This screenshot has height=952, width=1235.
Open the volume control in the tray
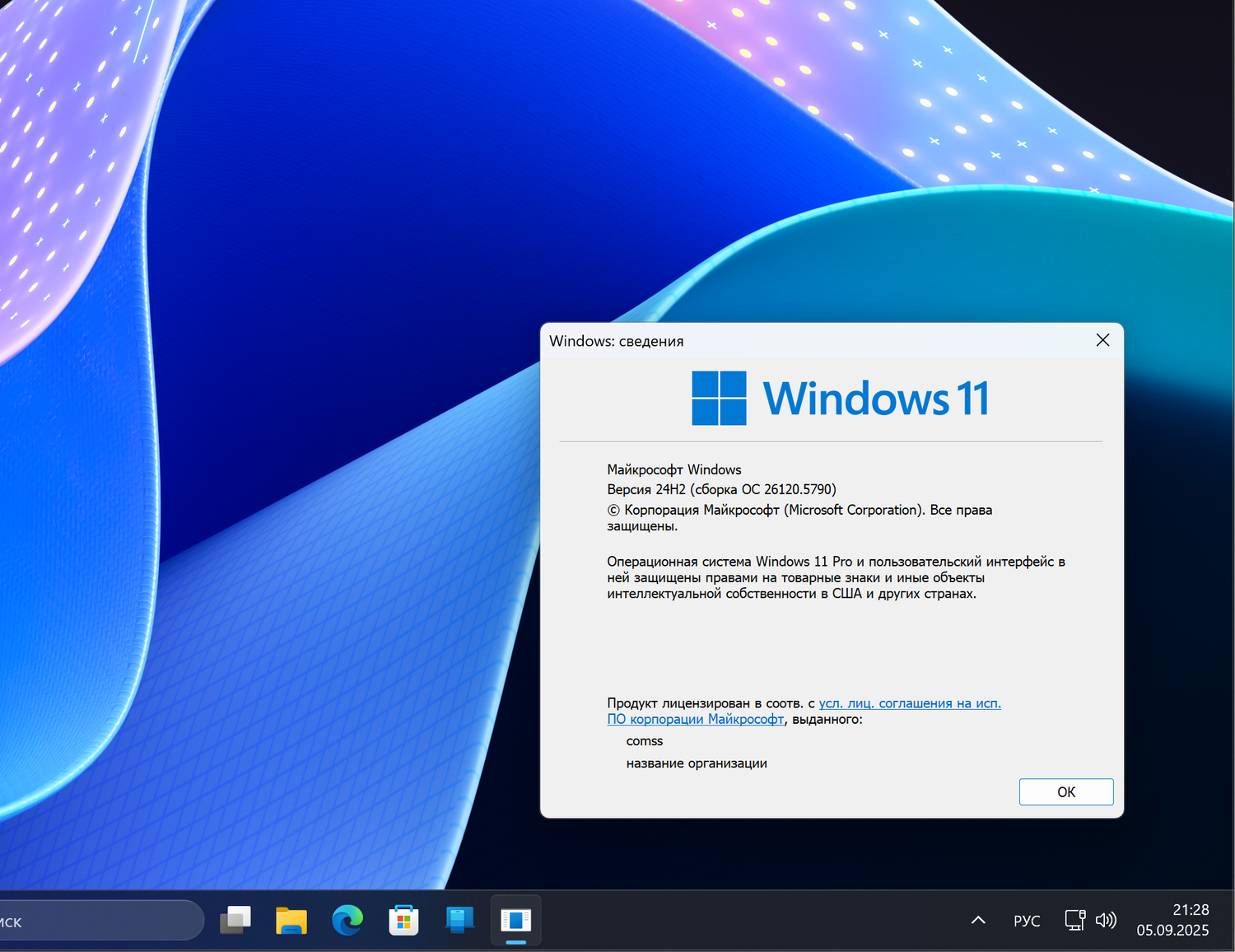1107,920
